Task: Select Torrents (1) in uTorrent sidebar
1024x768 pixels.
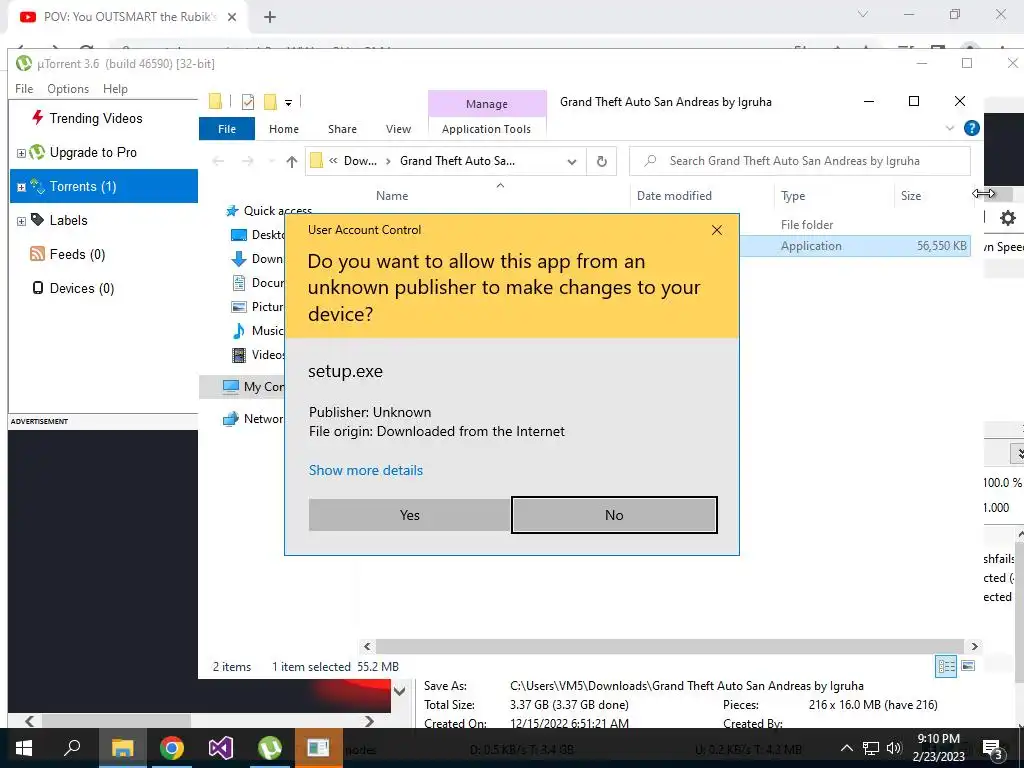Action: click(x=104, y=186)
